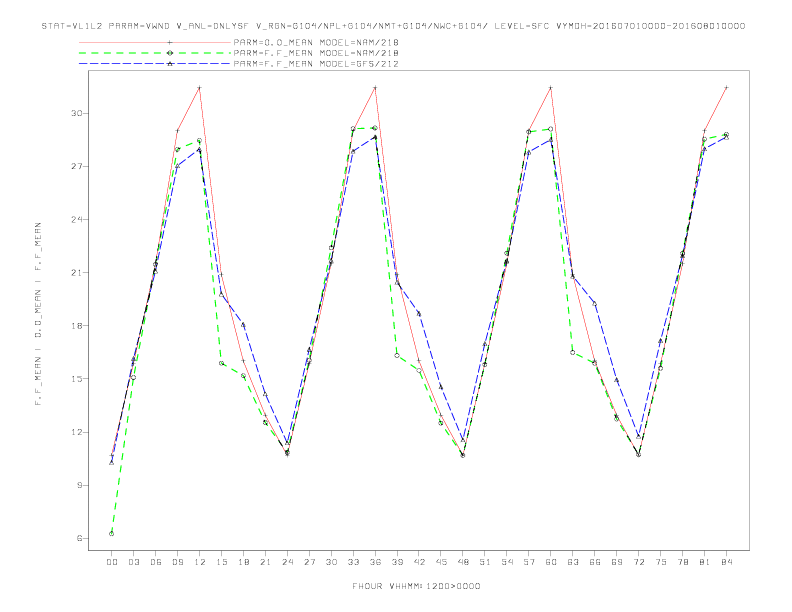The height and width of the screenshot is (612, 792).
Task: Select legend entry PARM=F.F_MEAN MODEL=NAM/218
Action: pos(316,53)
